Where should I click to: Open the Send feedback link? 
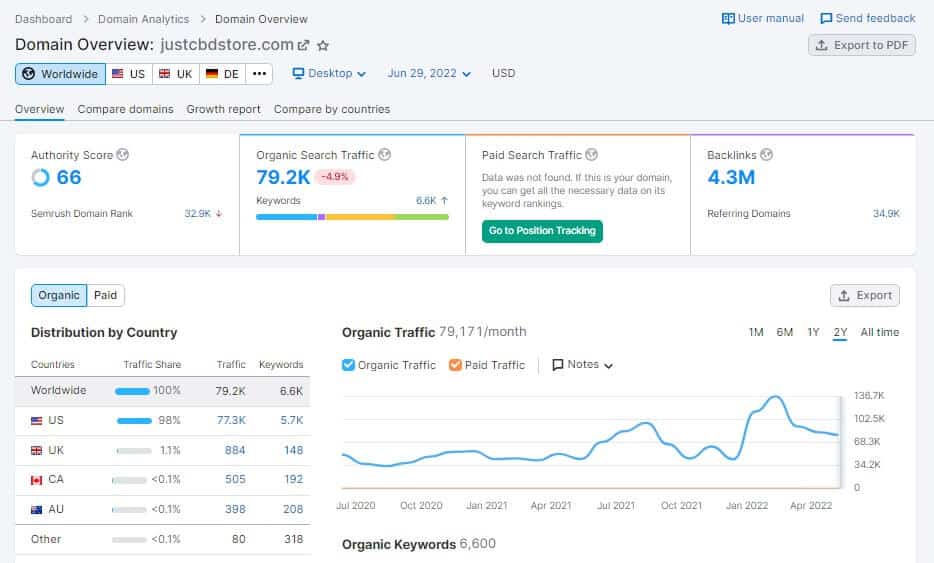coord(868,18)
